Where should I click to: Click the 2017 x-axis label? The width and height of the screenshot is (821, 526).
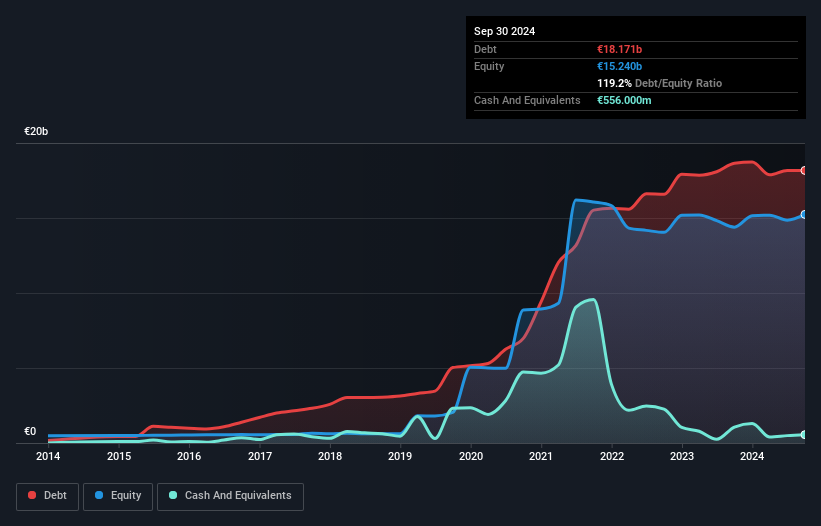[x=260, y=456]
